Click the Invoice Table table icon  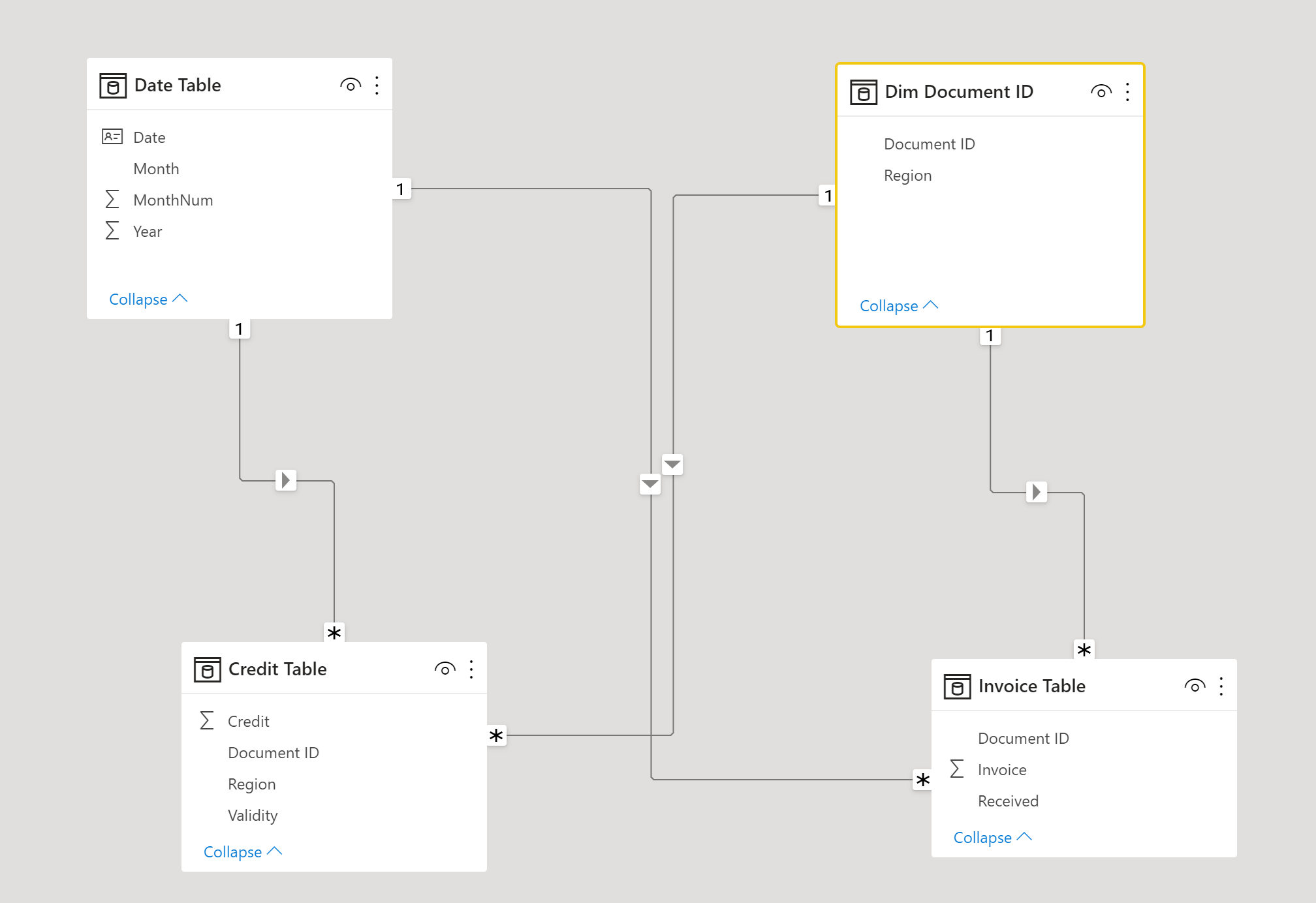958,686
